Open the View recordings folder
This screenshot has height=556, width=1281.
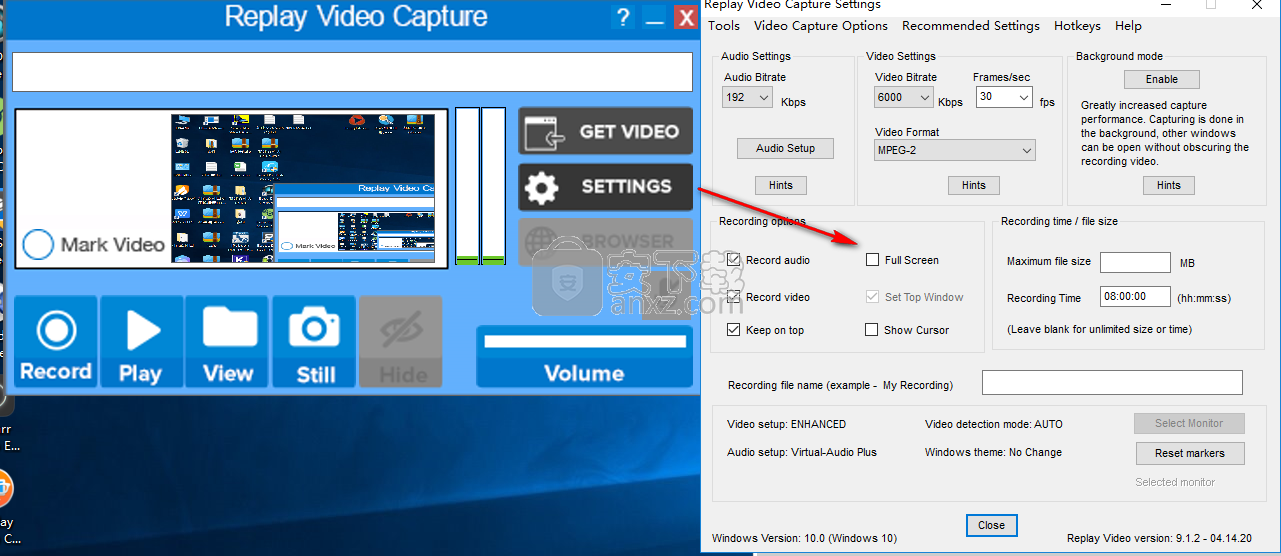pyautogui.click(x=228, y=341)
